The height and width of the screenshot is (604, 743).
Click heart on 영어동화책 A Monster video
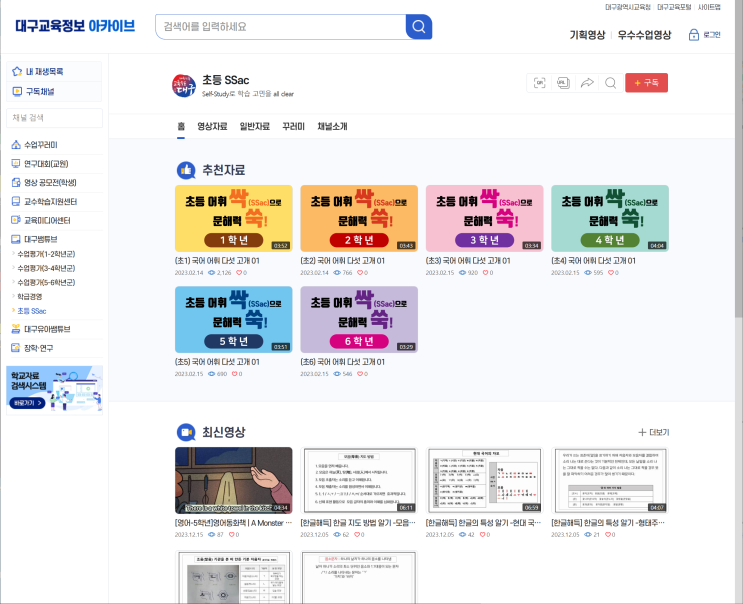coord(231,534)
